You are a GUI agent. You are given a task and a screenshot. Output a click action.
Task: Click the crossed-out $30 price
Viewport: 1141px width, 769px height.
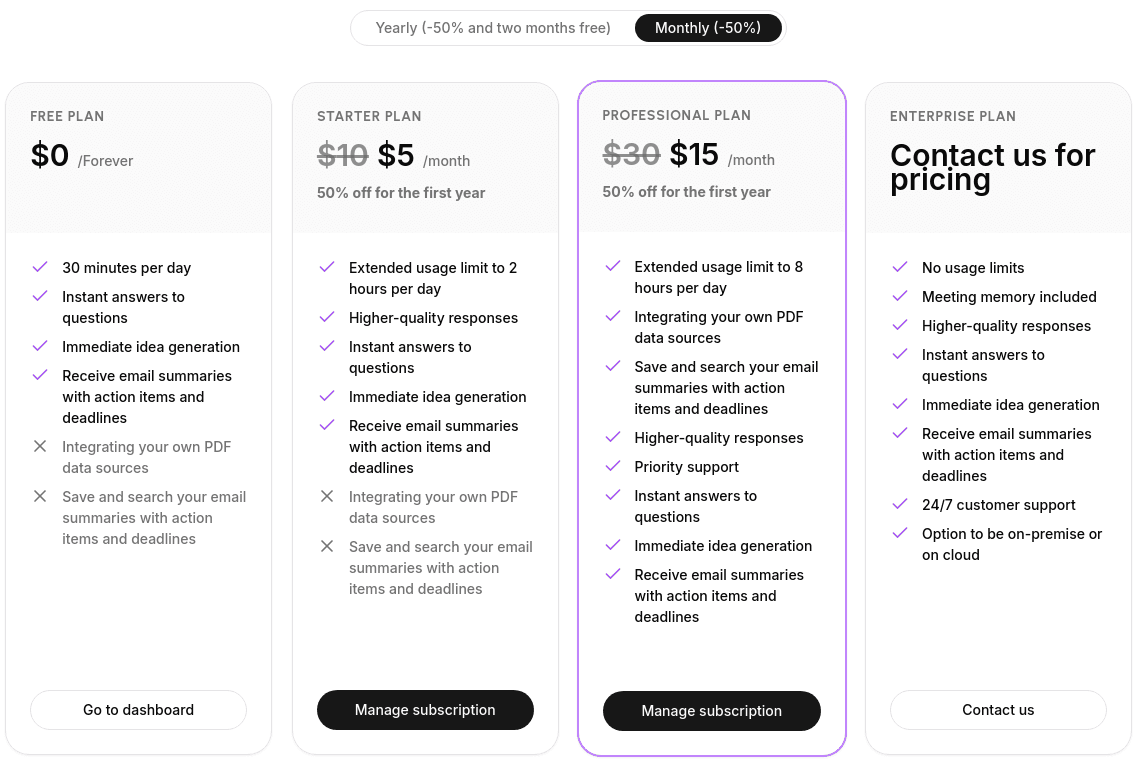point(631,154)
